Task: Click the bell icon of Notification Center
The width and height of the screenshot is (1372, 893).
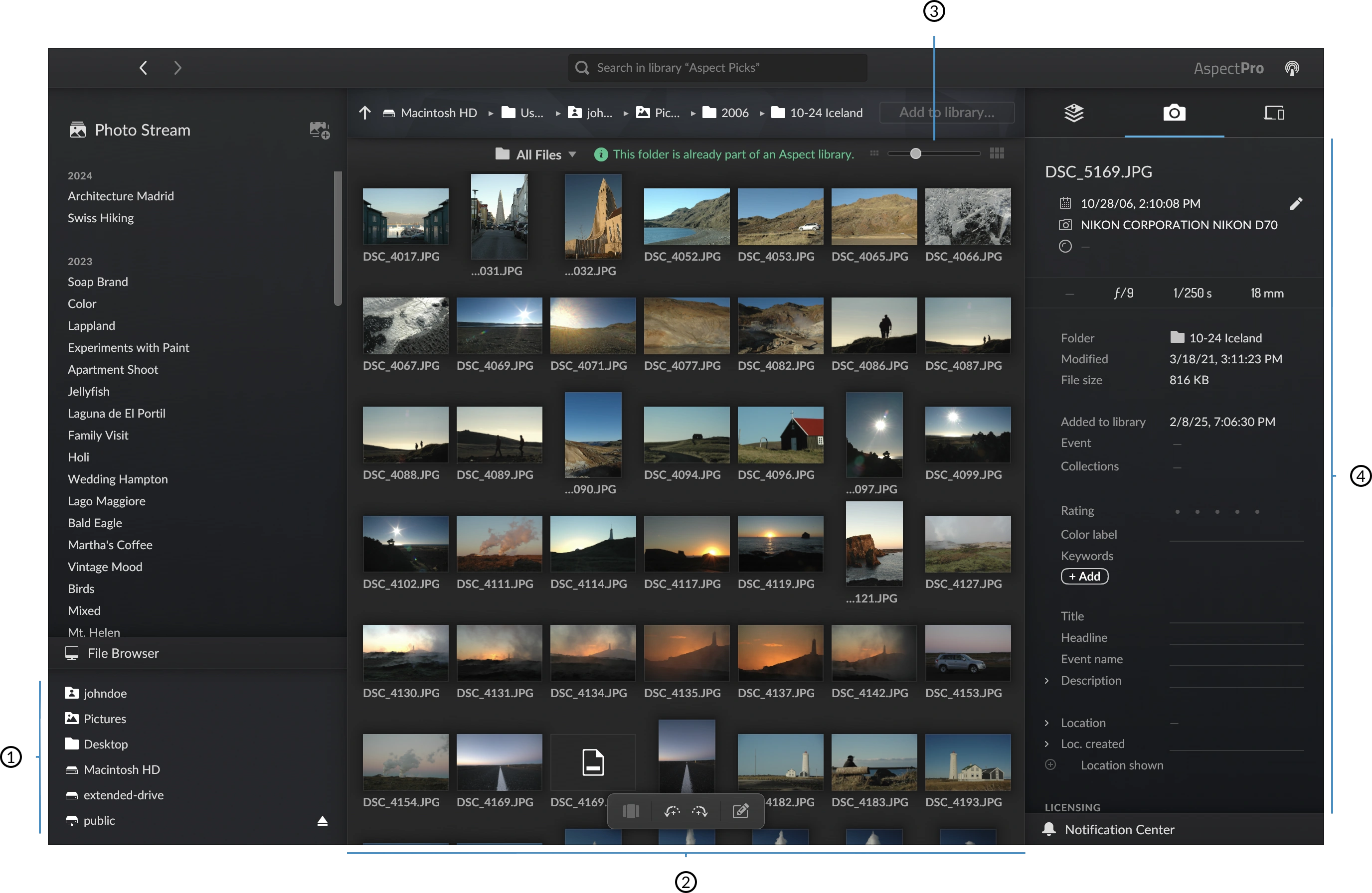Action: [x=1048, y=829]
